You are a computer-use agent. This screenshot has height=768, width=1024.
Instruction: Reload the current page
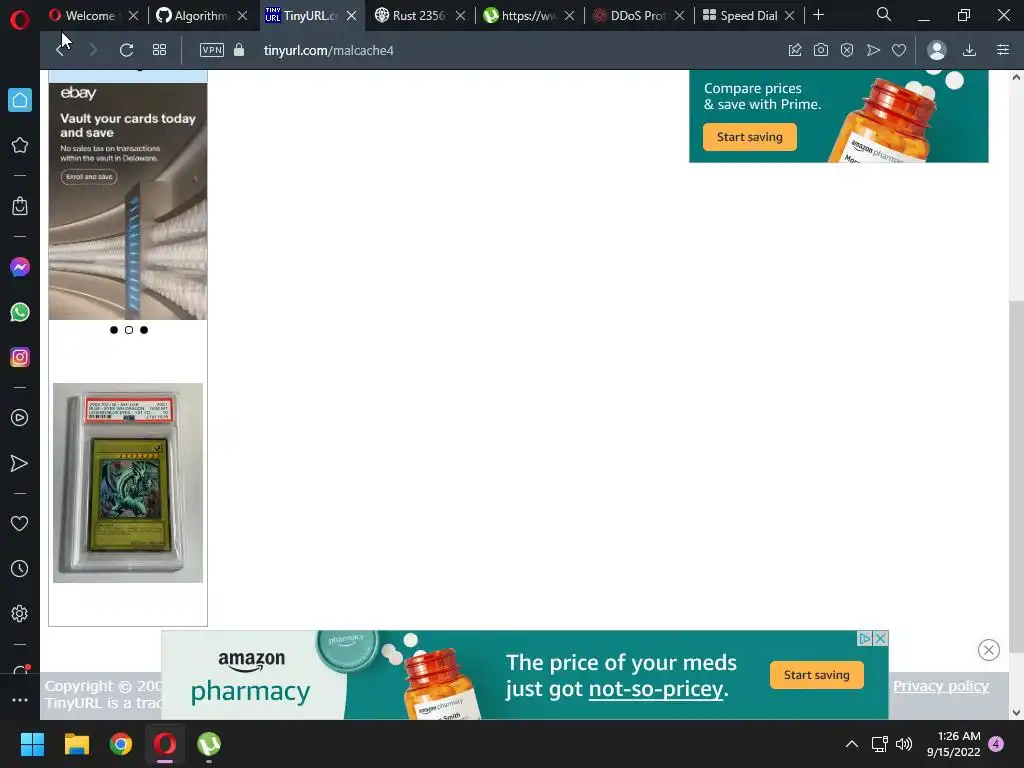[126, 50]
